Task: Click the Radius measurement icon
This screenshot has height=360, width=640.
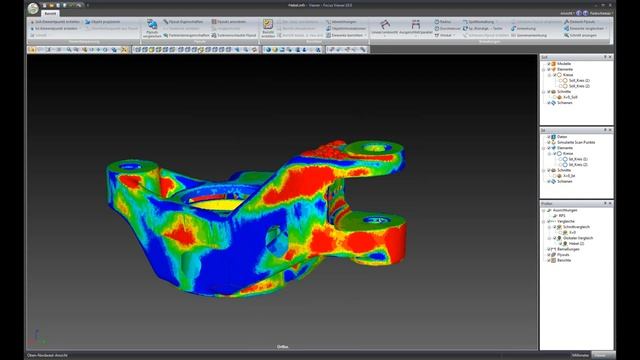Action: click(437, 22)
